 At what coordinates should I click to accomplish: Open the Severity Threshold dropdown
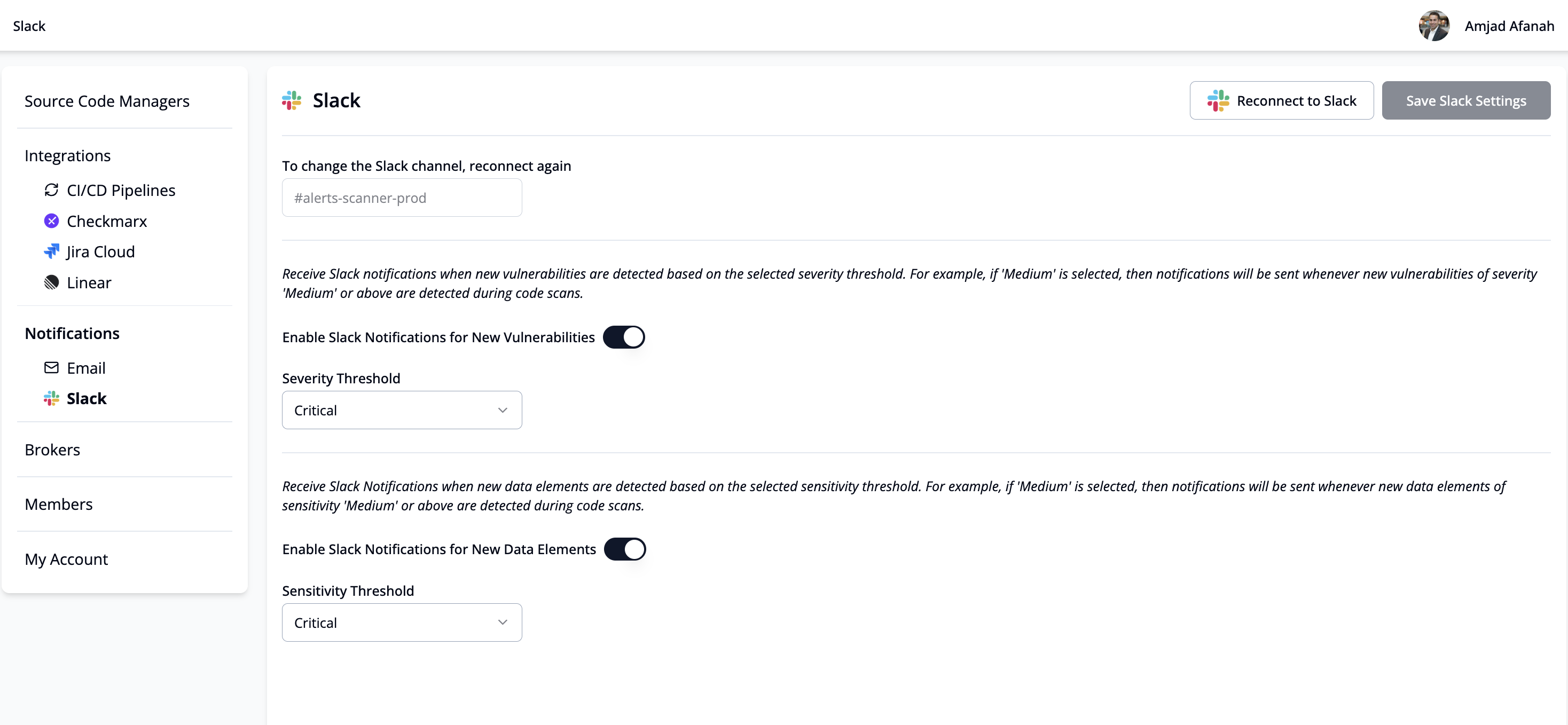coord(402,411)
